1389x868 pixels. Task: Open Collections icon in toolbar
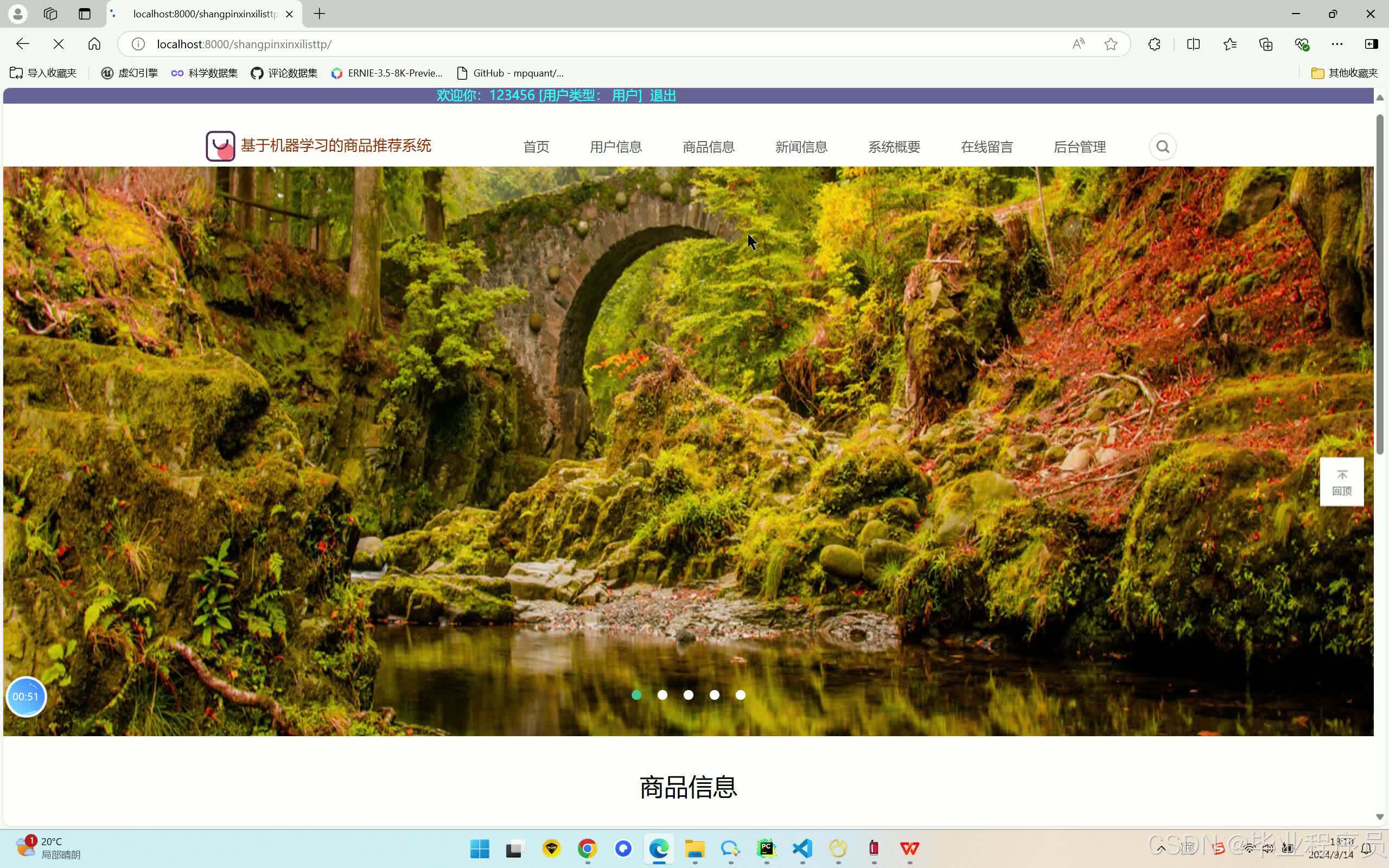[1266, 44]
